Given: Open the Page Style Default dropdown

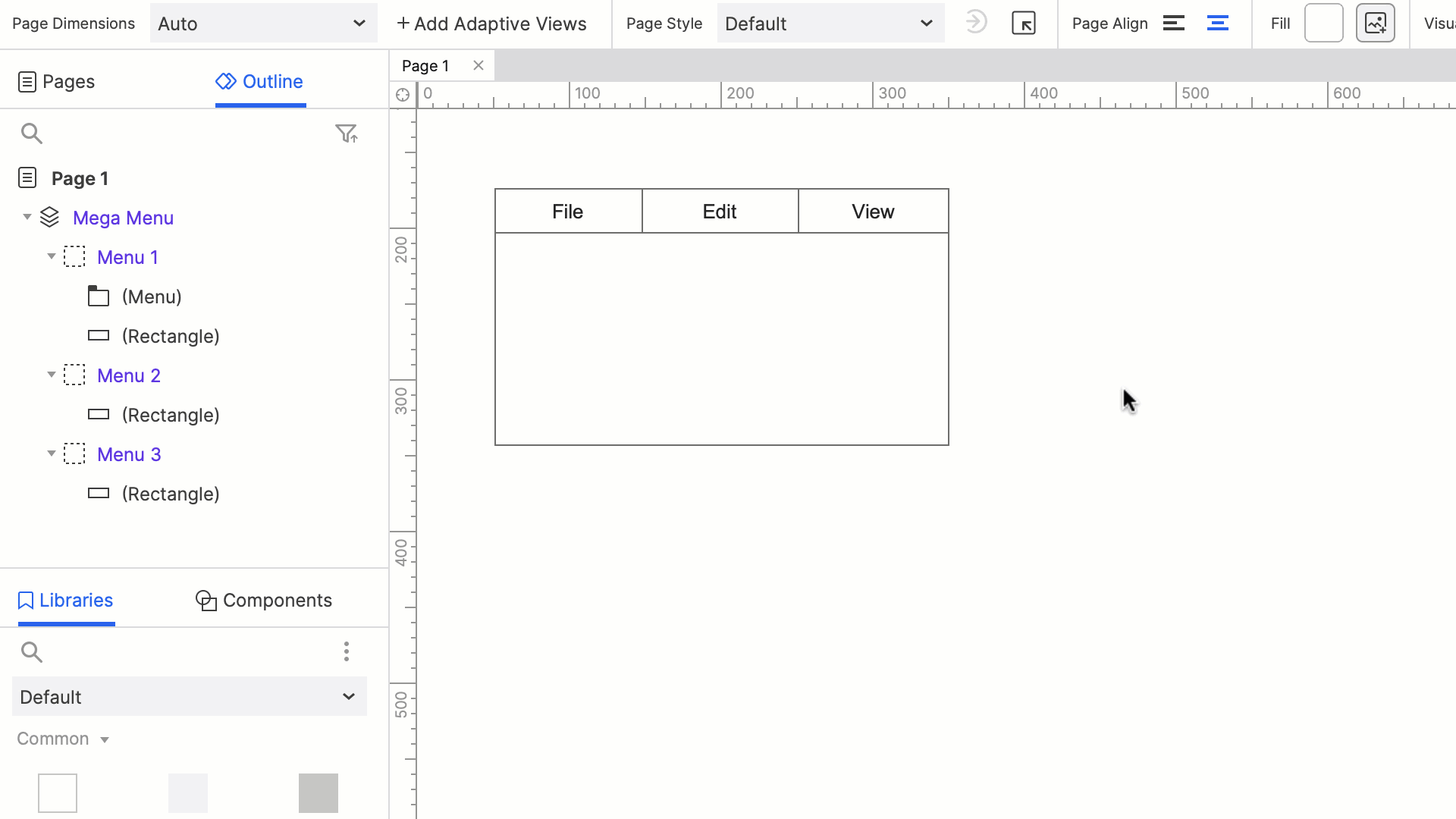Looking at the screenshot, I should tap(830, 24).
